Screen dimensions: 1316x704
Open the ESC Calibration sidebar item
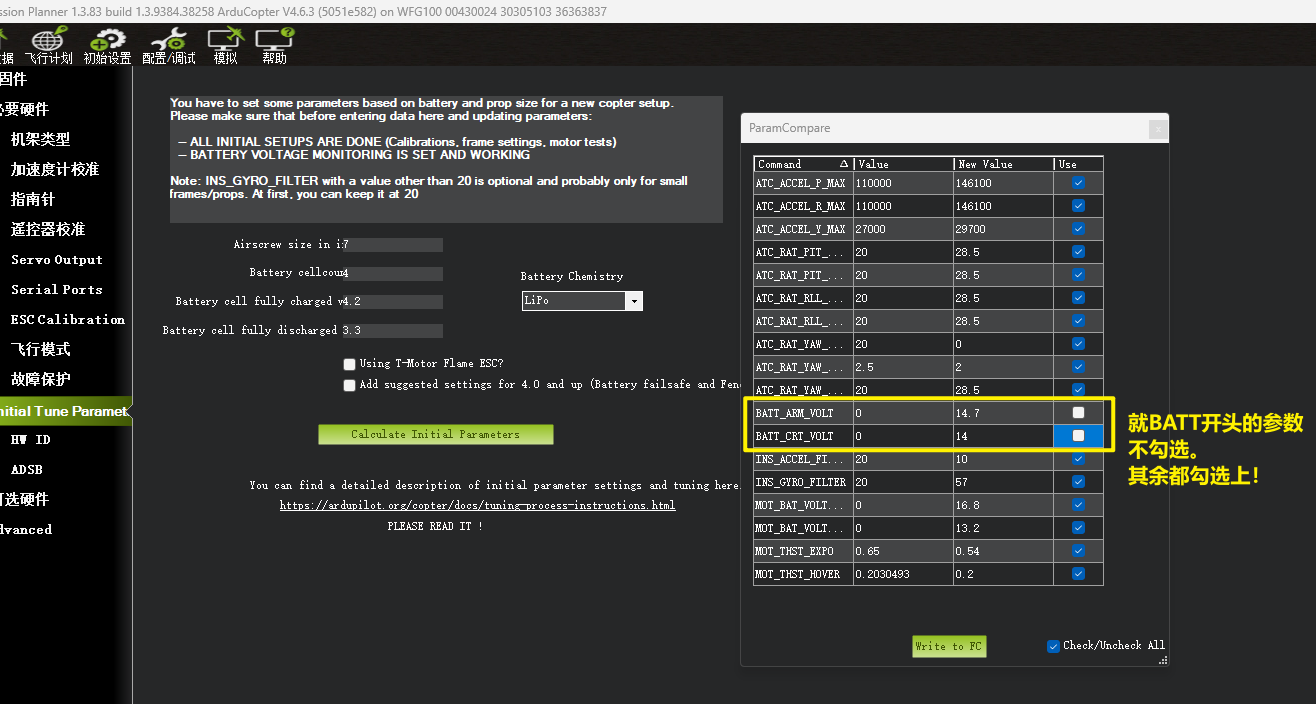67,319
